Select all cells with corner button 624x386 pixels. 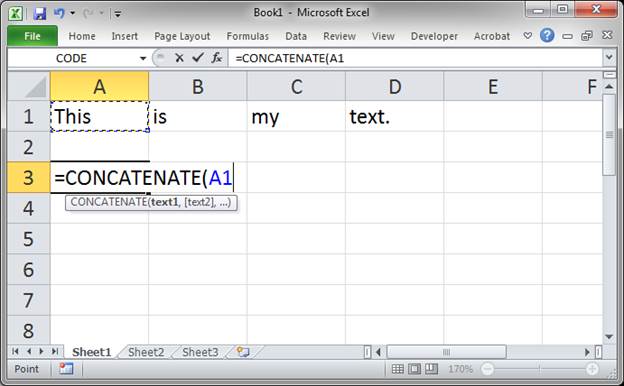coord(29,86)
